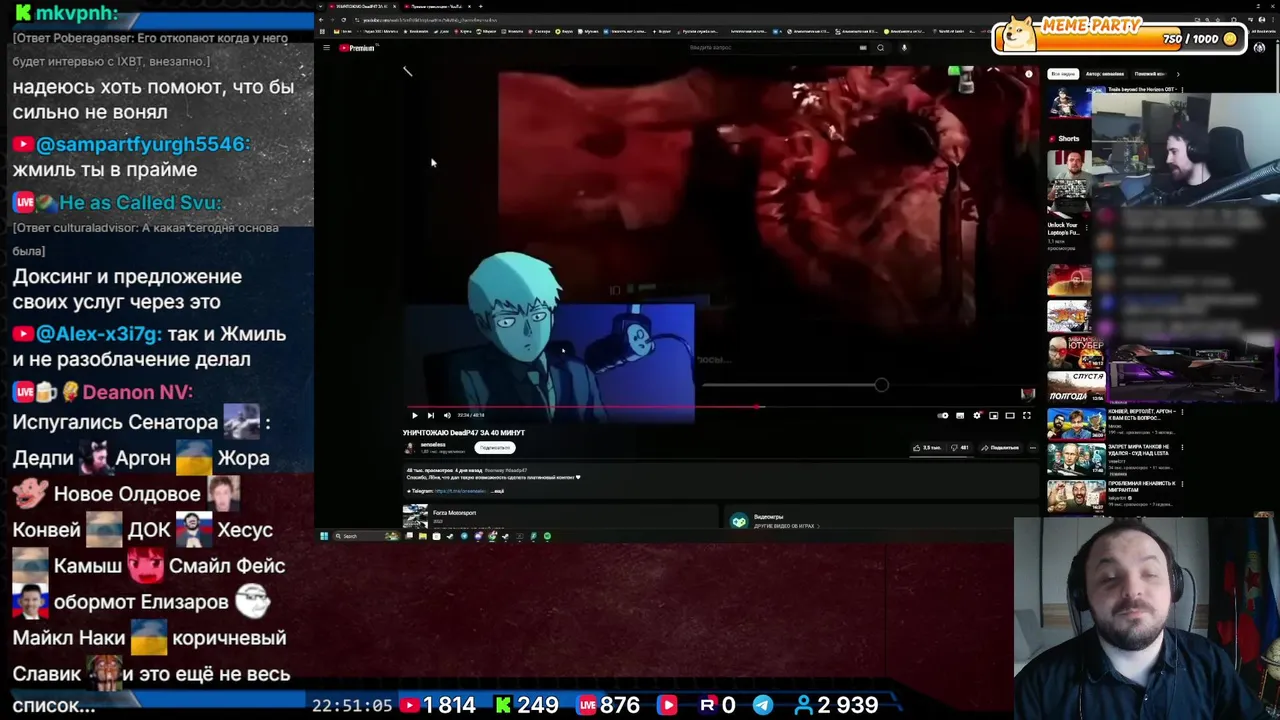This screenshot has height=720, width=1280.
Task: Select the 'Похожий контент' filter chip
Action: click(1149, 74)
